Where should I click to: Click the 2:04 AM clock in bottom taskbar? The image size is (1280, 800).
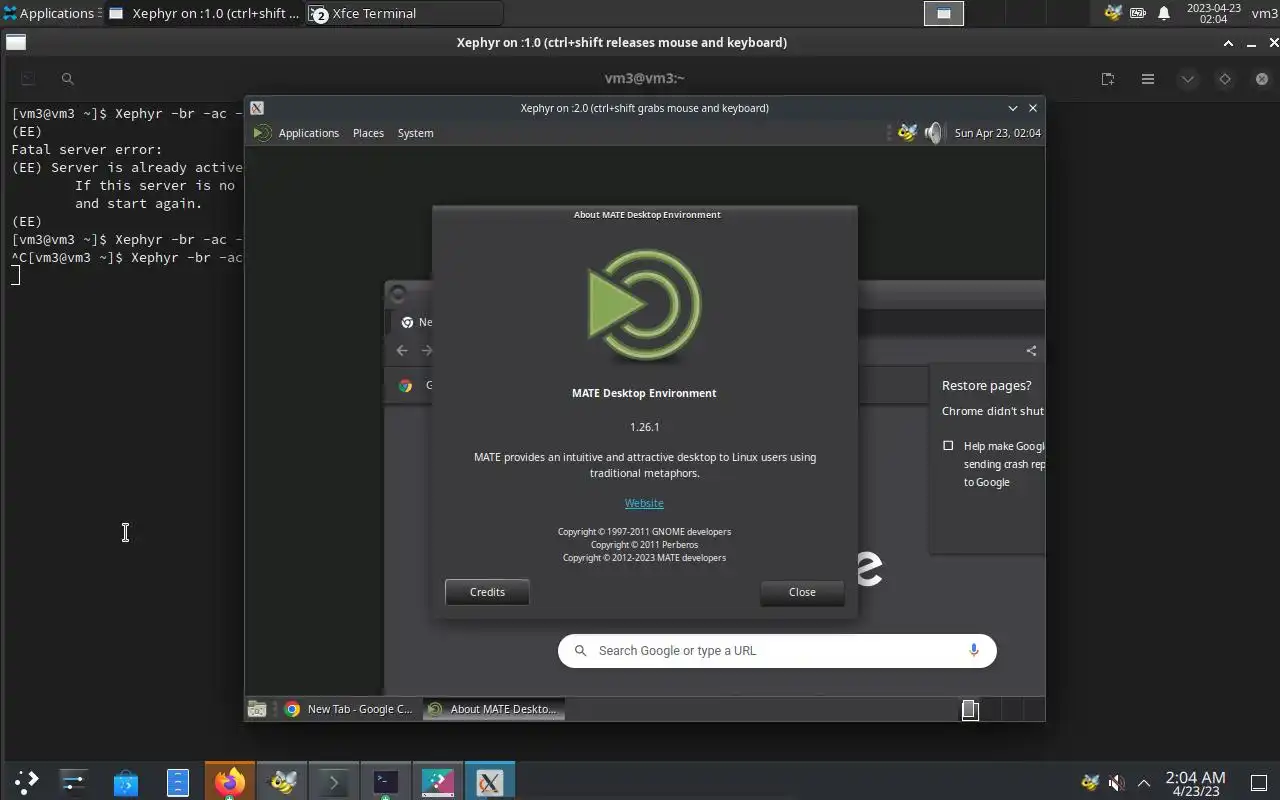[x=1195, y=782]
